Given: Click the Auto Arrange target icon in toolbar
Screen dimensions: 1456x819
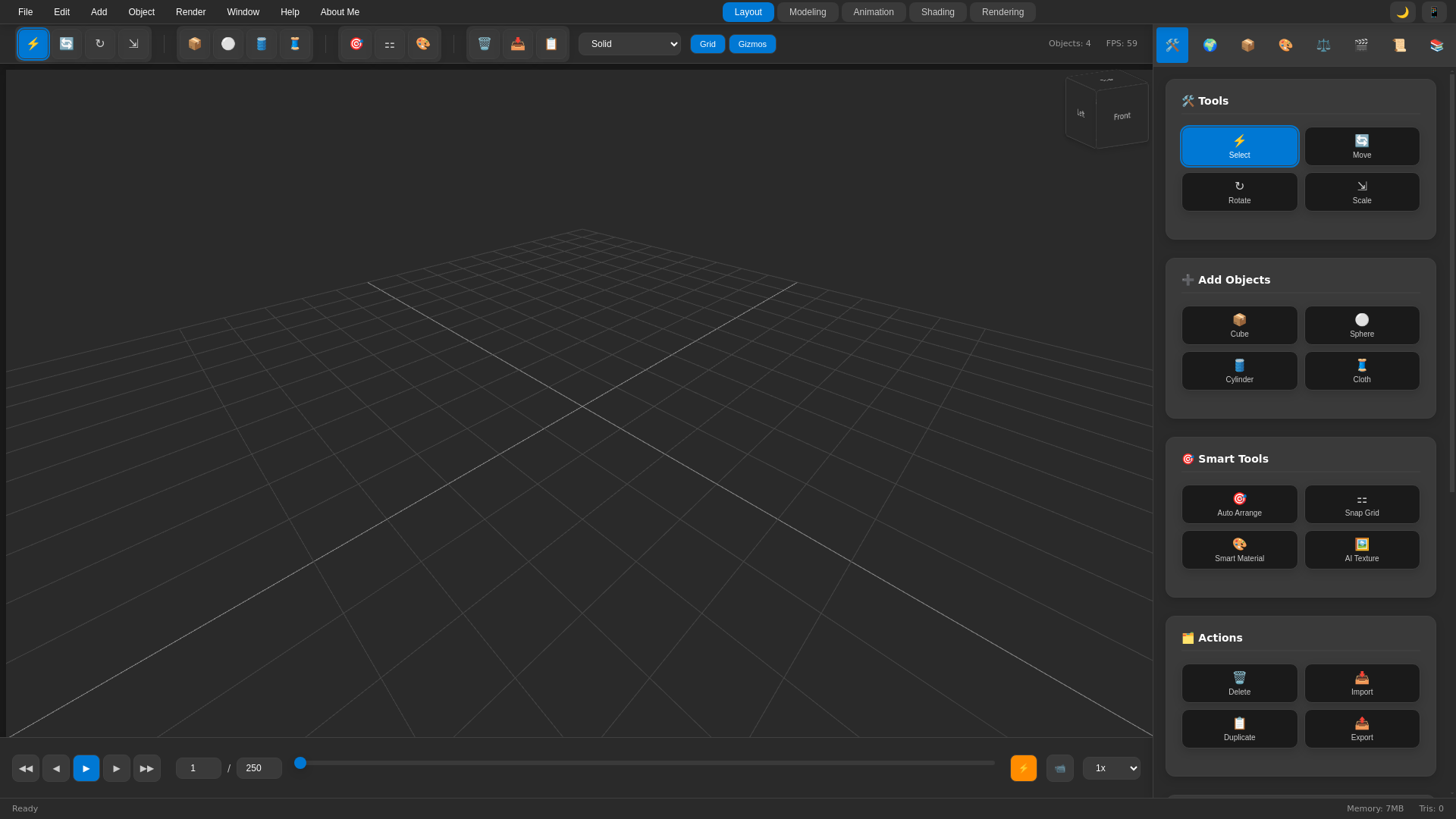Looking at the screenshot, I should [x=356, y=44].
